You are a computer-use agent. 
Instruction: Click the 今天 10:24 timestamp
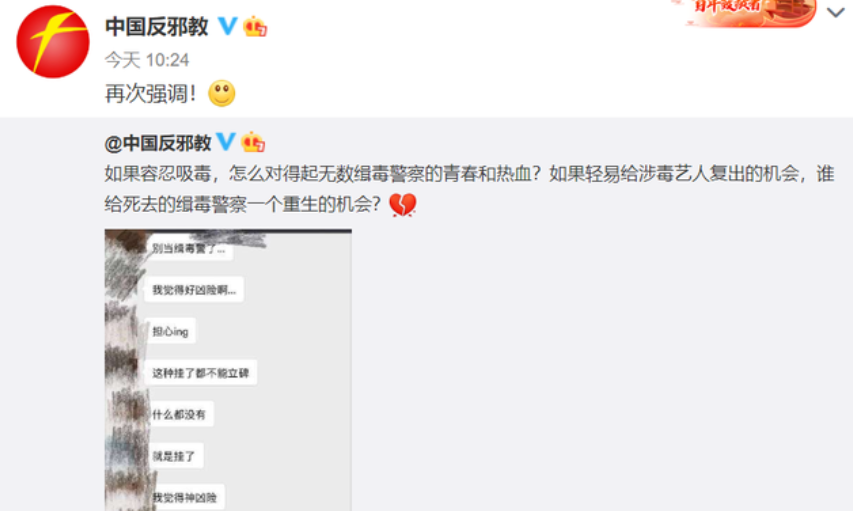tap(147, 60)
